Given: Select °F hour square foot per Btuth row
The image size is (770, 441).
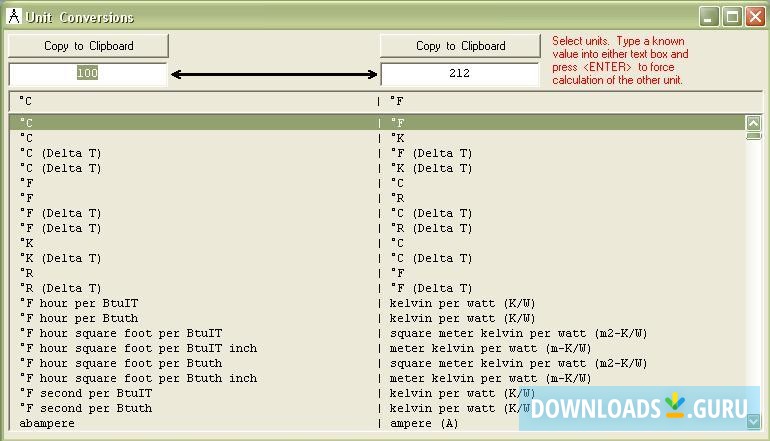Looking at the screenshot, I should pos(377,363).
